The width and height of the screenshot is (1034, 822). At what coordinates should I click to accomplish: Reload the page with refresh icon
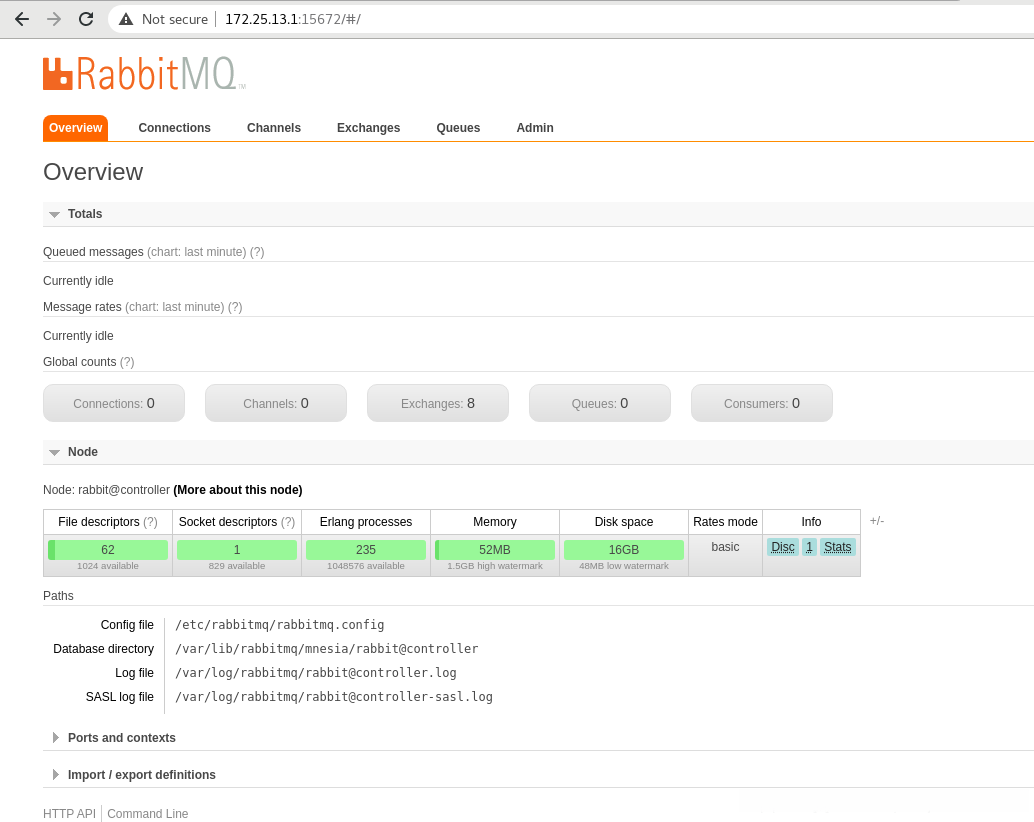(x=86, y=19)
